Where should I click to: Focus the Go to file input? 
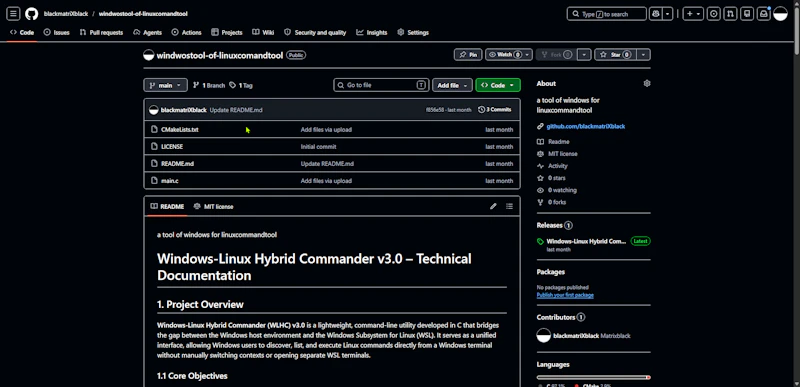coord(381,85)
